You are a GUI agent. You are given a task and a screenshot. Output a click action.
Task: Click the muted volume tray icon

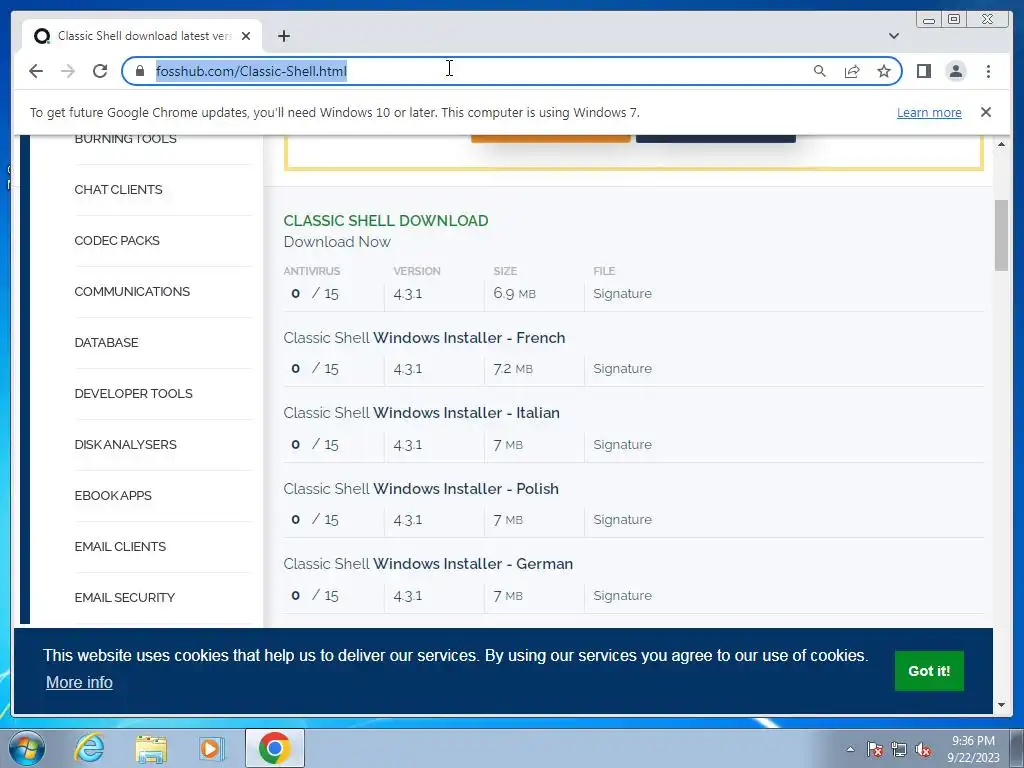(923, 749)
